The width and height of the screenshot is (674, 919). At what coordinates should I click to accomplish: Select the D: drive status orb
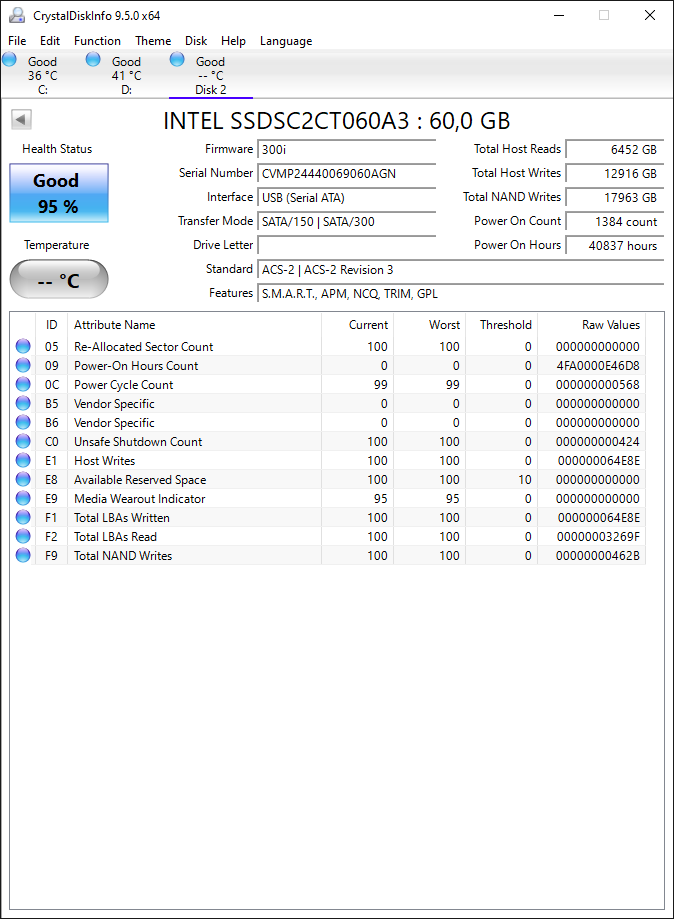tap(93, 59)
